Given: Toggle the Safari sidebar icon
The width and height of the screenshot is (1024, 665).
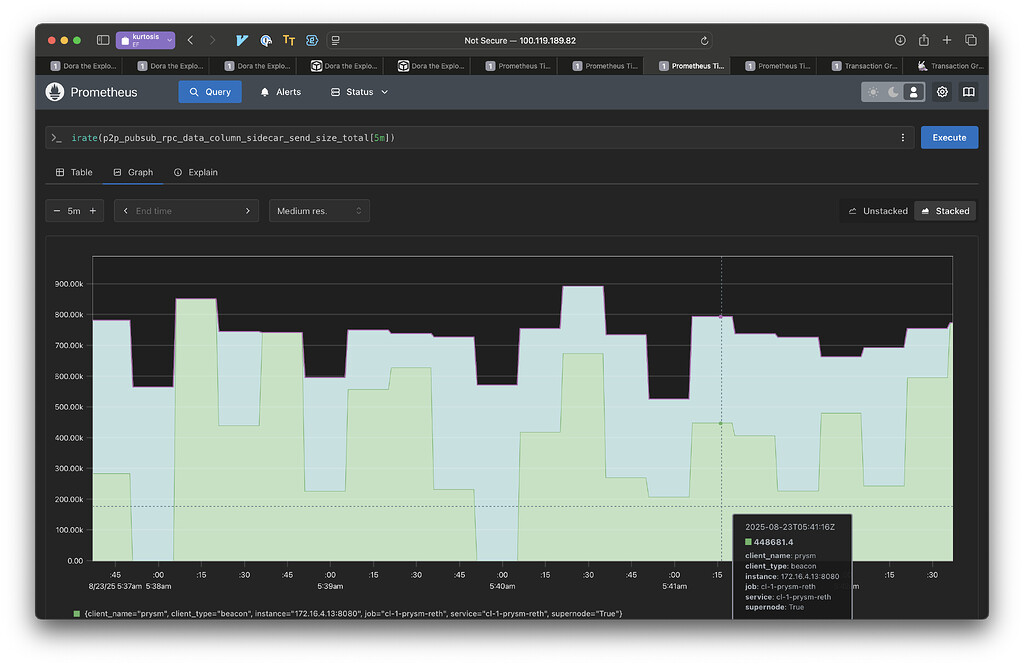Looking at the screenshot, I should click(103, 40).
